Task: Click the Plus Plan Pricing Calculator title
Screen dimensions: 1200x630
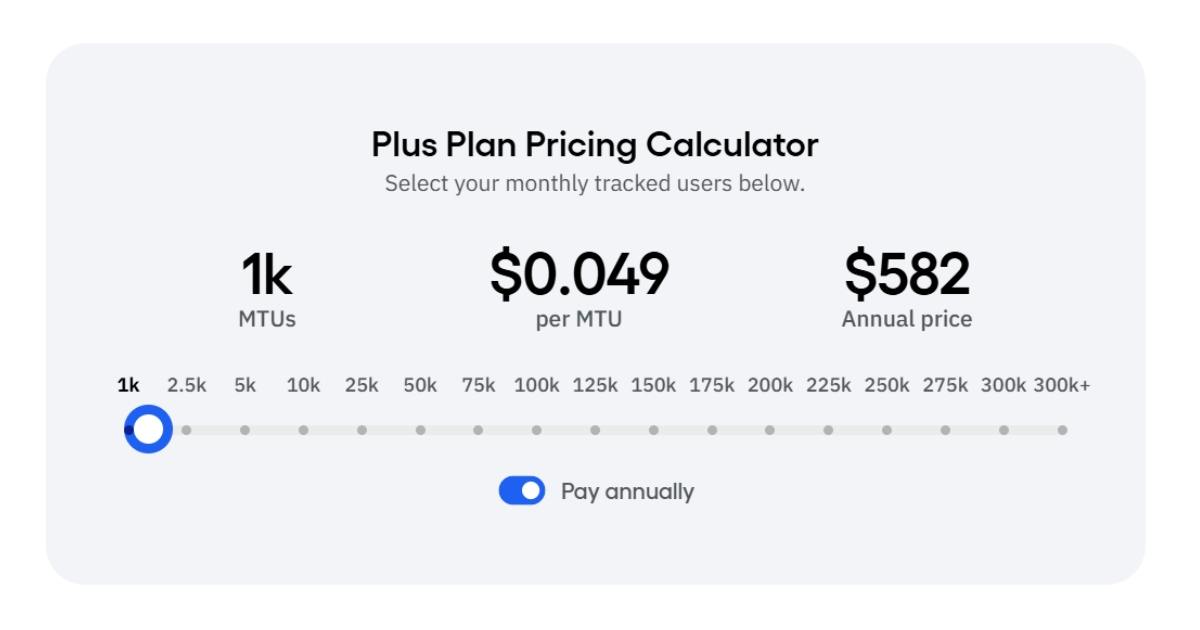Action: [594, 145]
